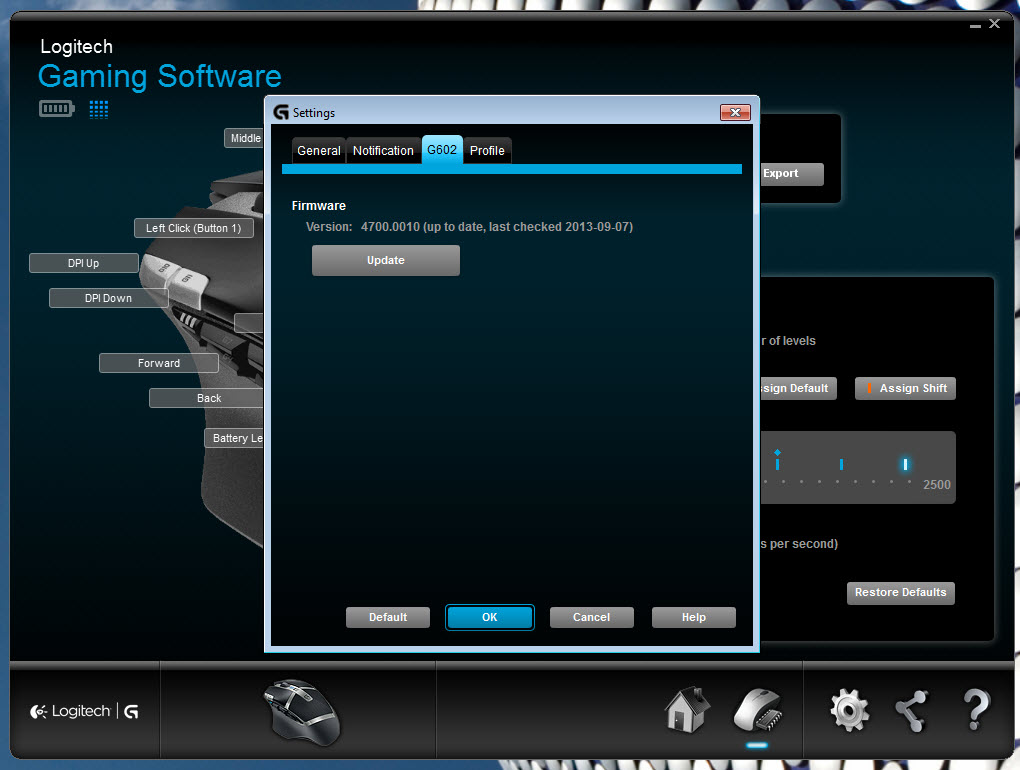Switch to the Notification tab

[383, 150]
